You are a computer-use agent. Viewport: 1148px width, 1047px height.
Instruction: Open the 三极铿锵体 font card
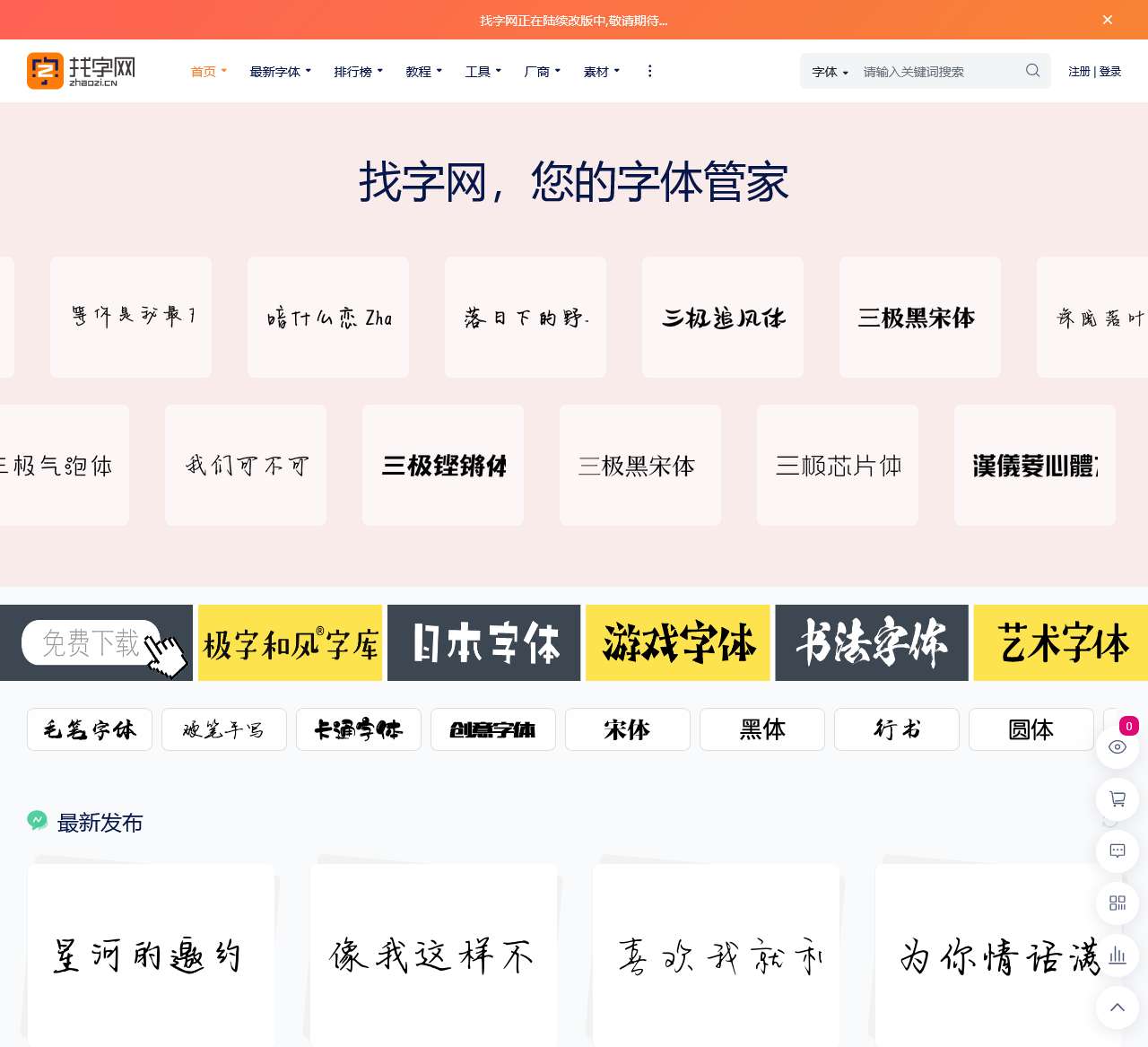443,466
